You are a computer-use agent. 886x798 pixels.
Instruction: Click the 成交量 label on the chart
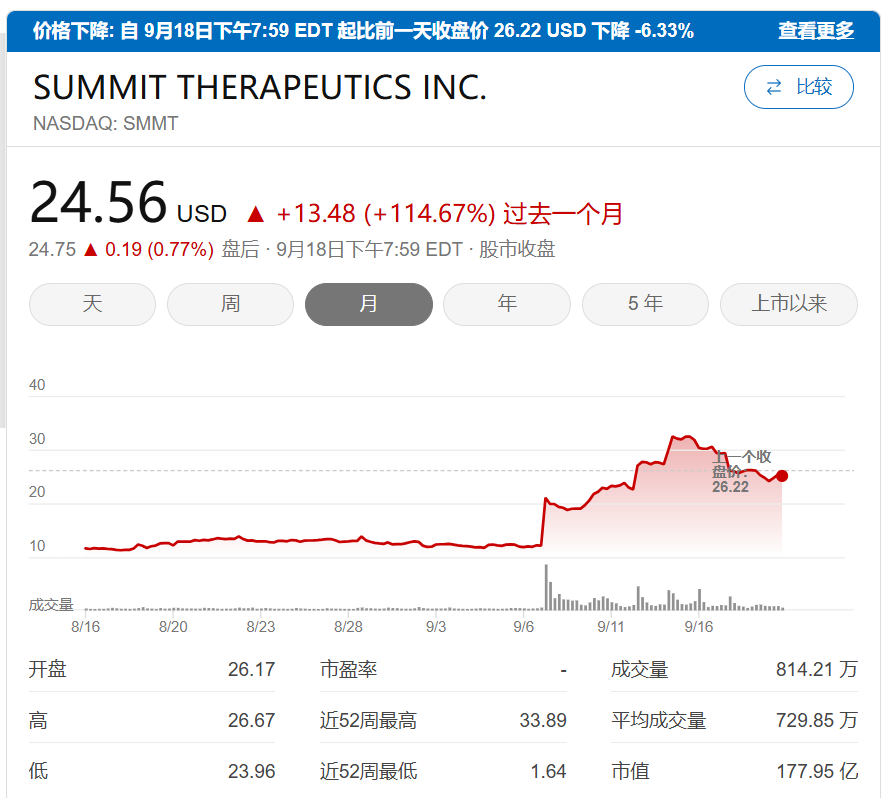coord(51,604)
